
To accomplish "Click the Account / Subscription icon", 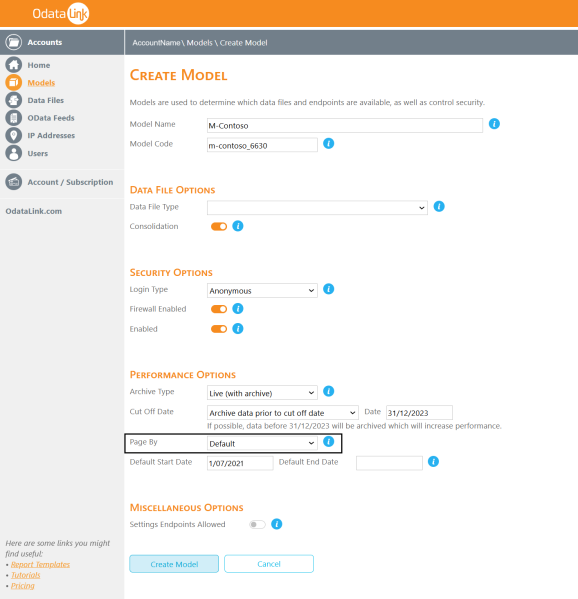I will pos(13,182).
